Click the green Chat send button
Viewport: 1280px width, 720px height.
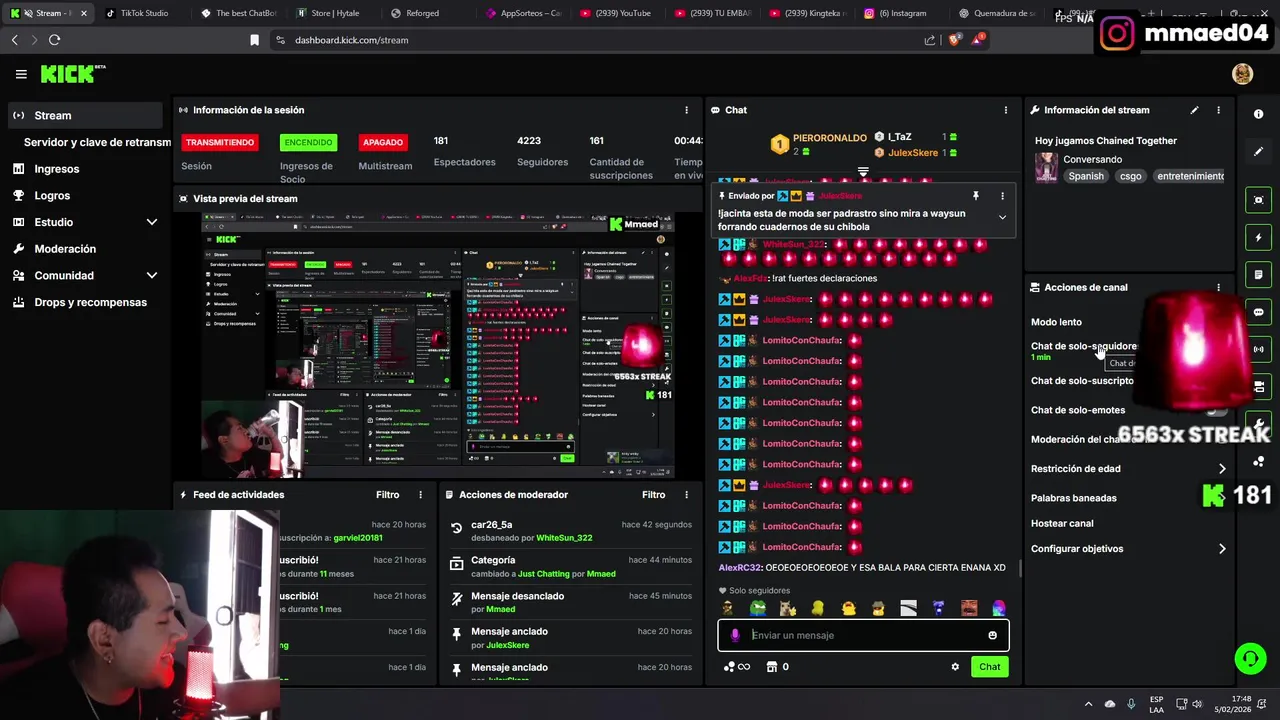989,667
